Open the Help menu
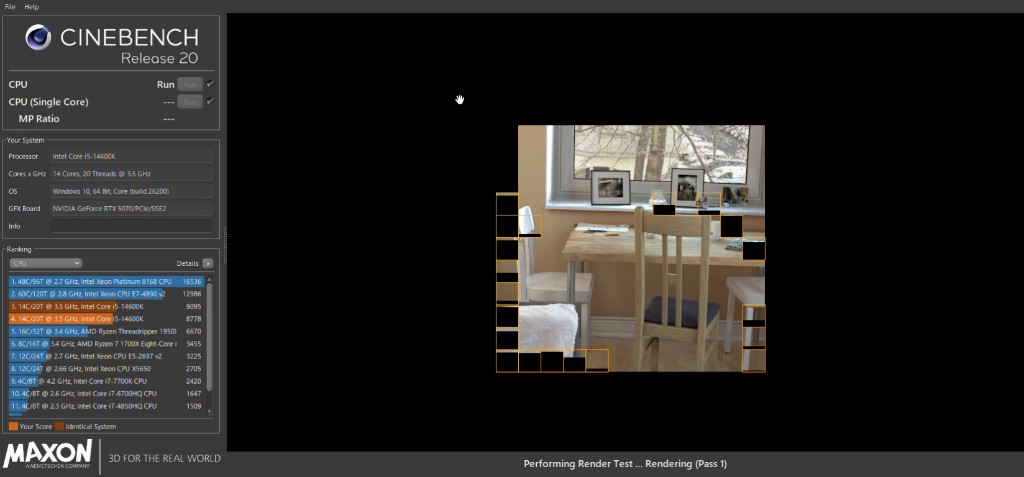Screen dimensions: 1024x477 point(31,7)
